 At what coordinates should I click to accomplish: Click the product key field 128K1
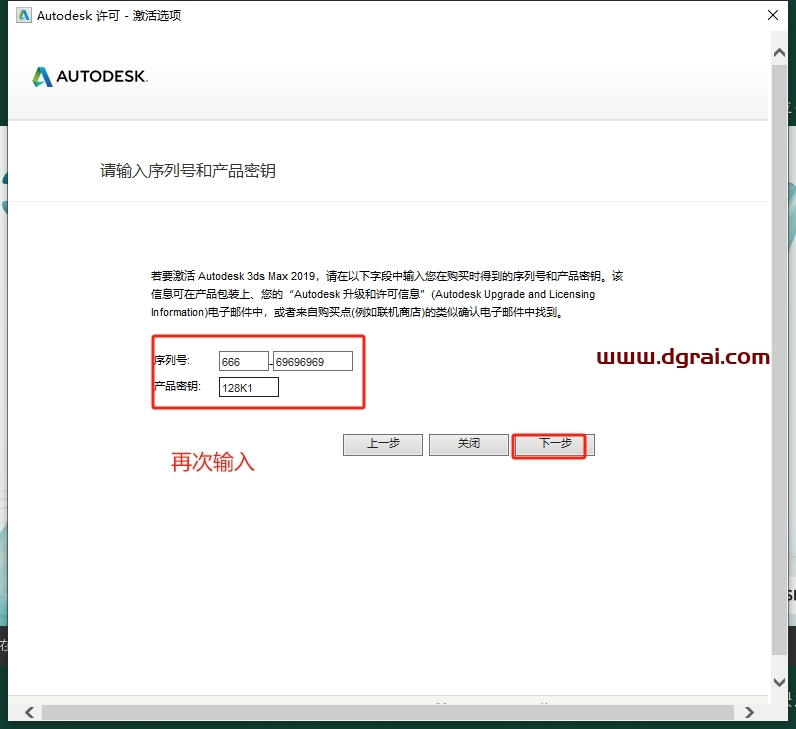tap(249, 387)
